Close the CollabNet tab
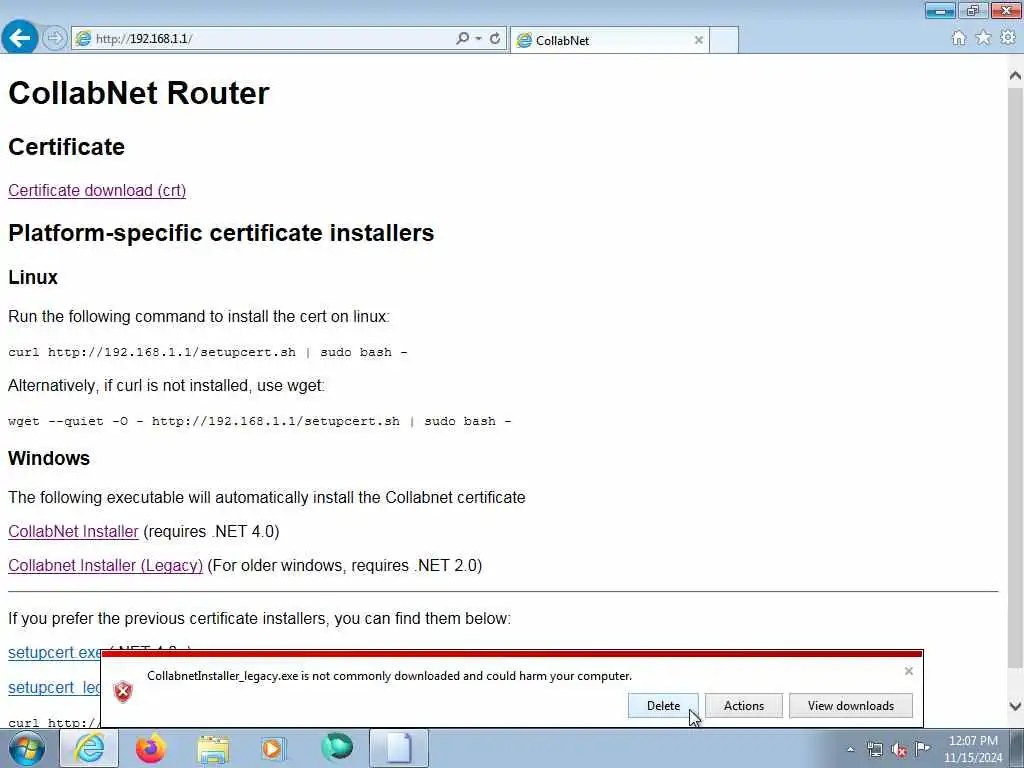Screen dimensions: 1024x768 click(698, 40)
